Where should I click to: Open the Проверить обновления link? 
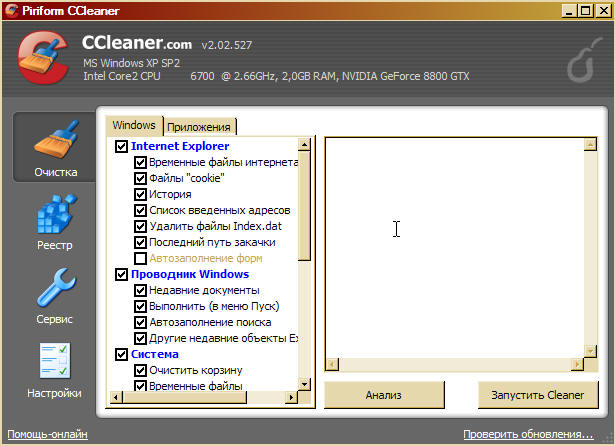tap(528, 434)
